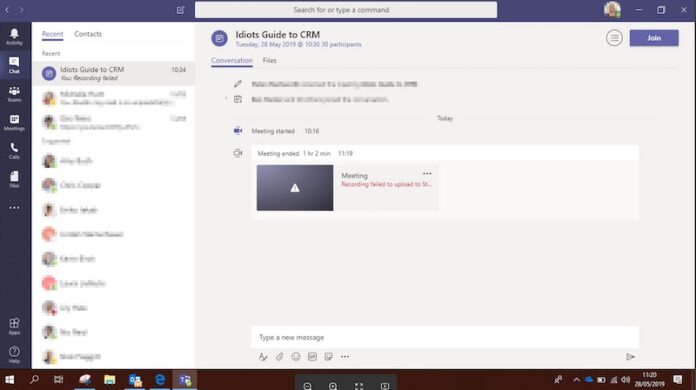Show more apps ellipsis in sidebar

coord(14,208)
